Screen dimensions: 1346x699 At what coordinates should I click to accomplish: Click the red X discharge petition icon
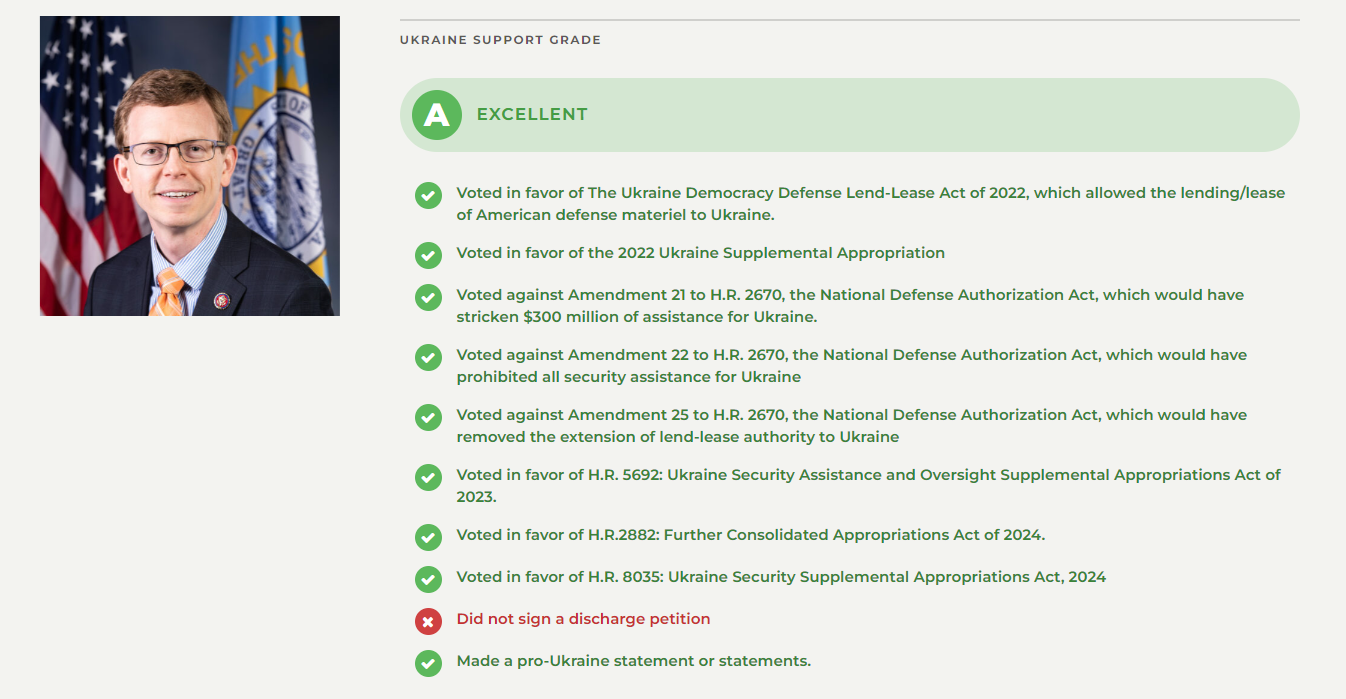point(428,621)
